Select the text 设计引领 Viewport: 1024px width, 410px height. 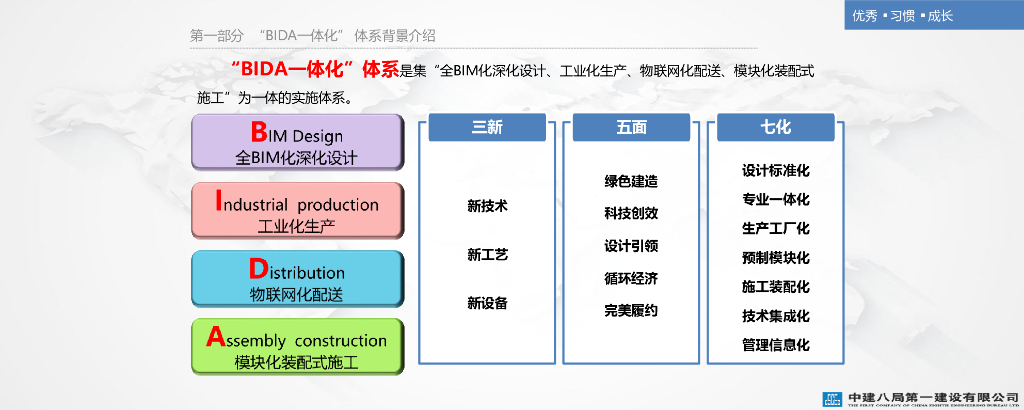(x=631, y=246)
